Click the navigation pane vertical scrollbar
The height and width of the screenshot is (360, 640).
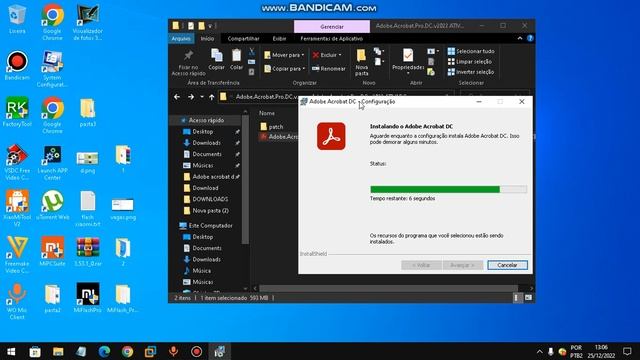245,180
